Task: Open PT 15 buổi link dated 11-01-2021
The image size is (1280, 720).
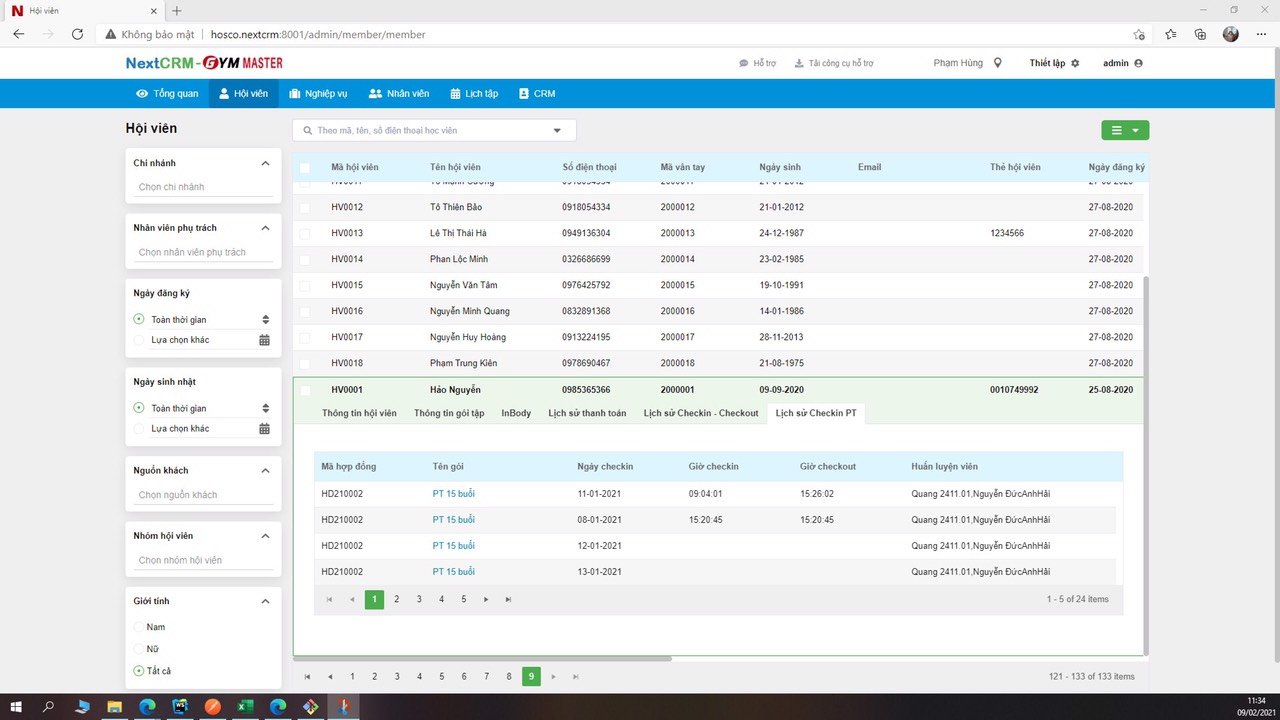Action: tap(454, 494)
